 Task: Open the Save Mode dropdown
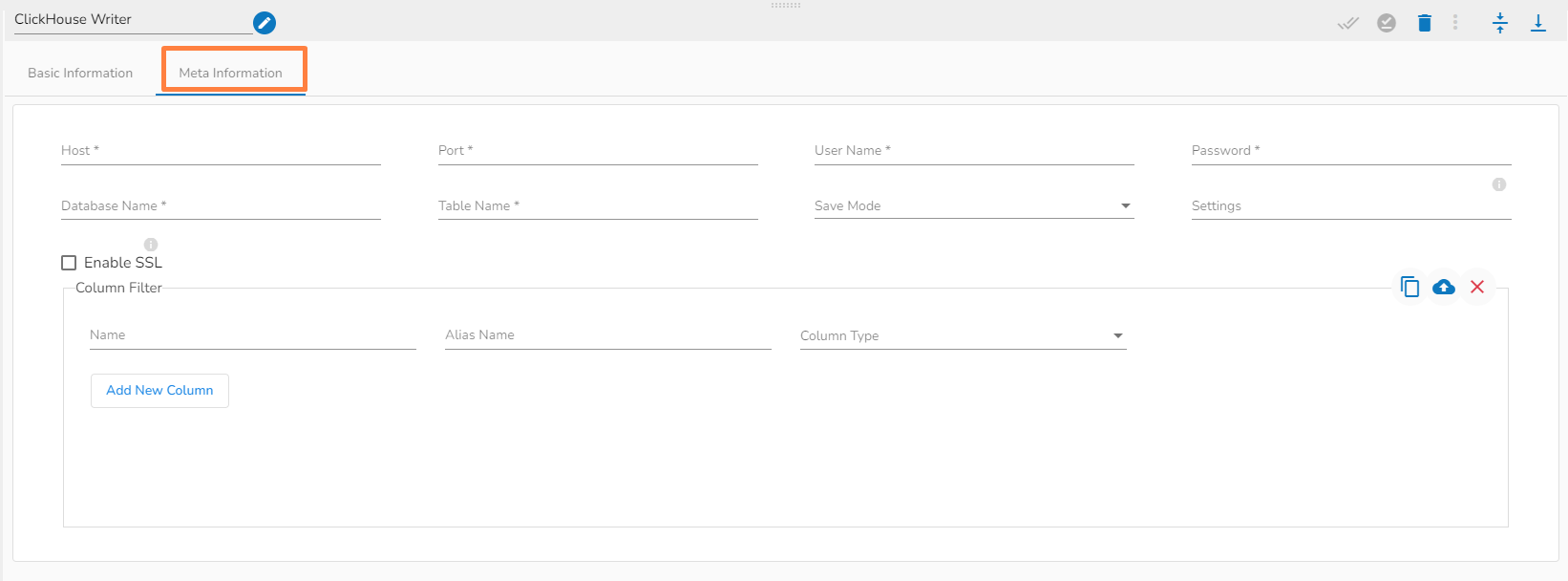click(x=974, y=205)
